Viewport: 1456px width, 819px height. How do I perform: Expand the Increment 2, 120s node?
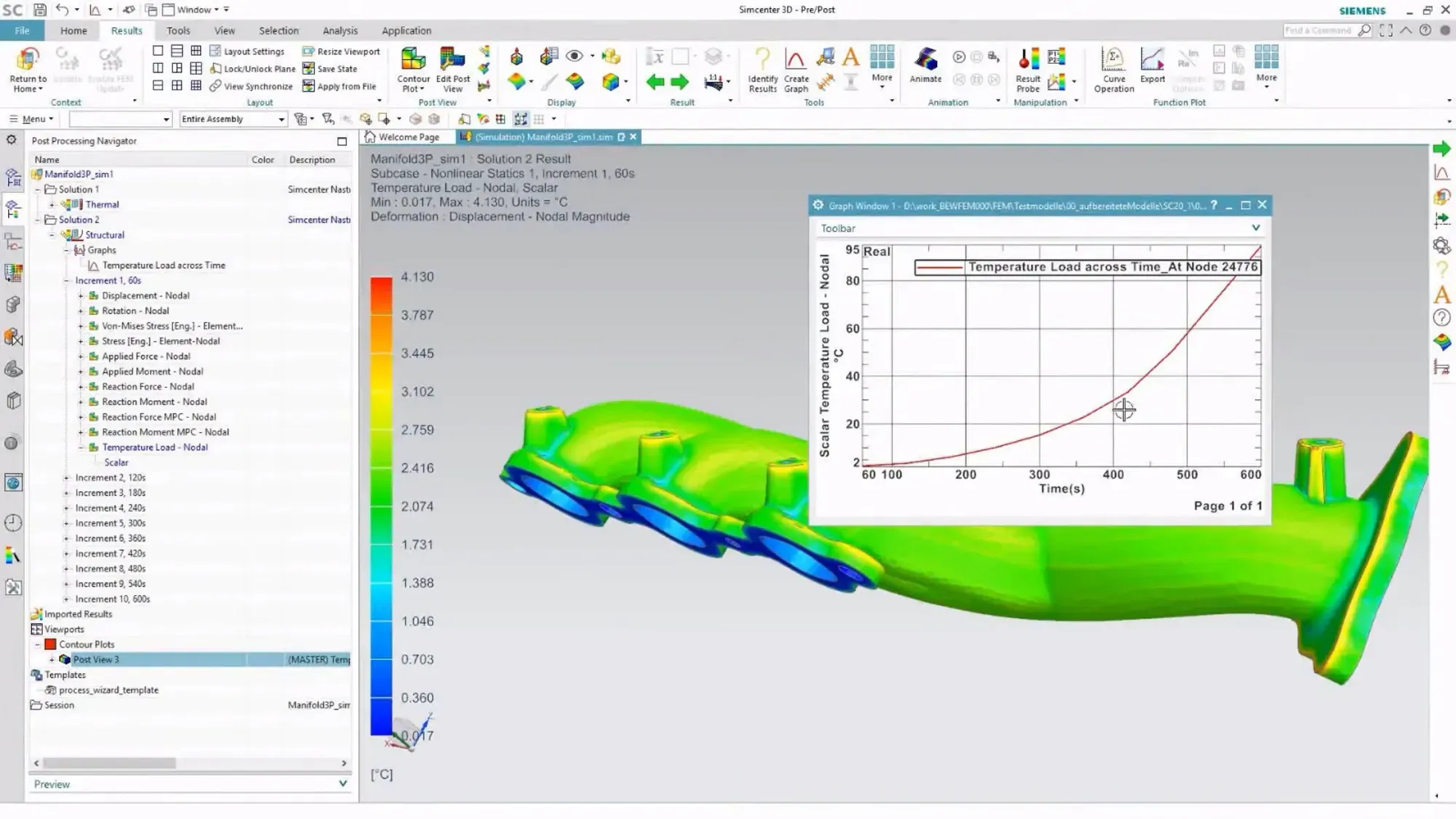click(x=66, y=478)
